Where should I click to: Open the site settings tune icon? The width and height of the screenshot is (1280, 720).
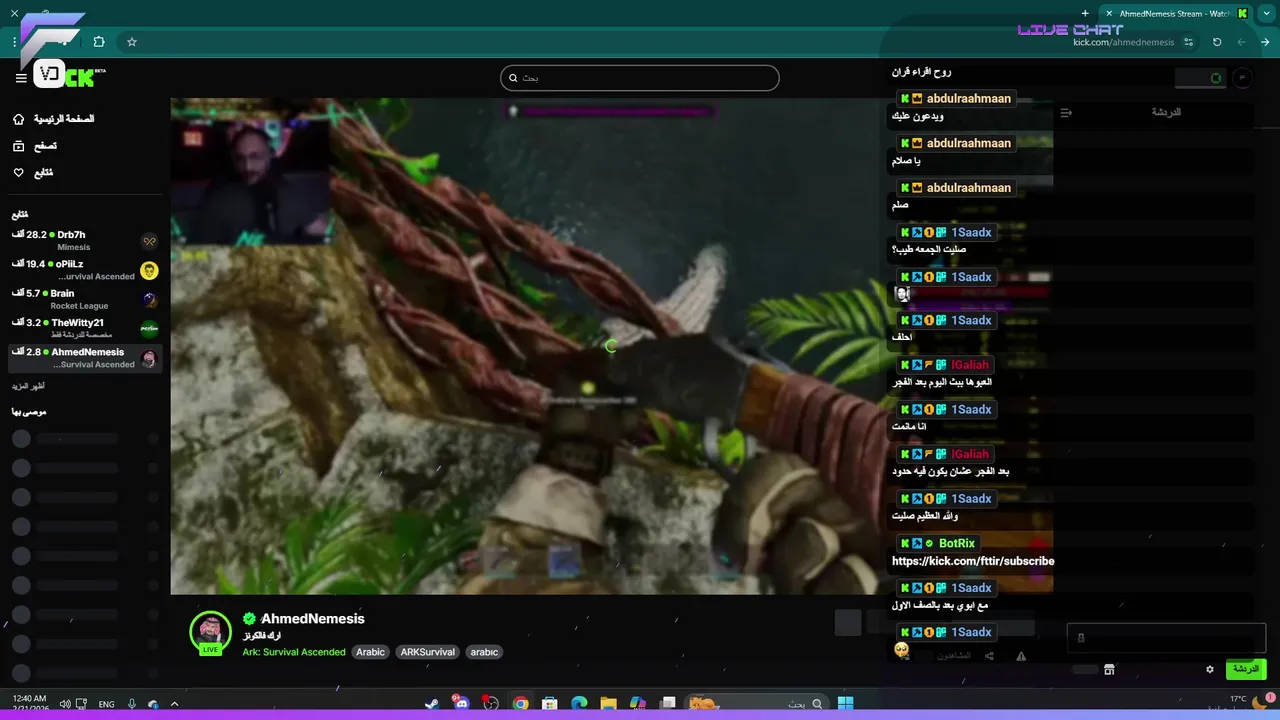point(1188,42)
